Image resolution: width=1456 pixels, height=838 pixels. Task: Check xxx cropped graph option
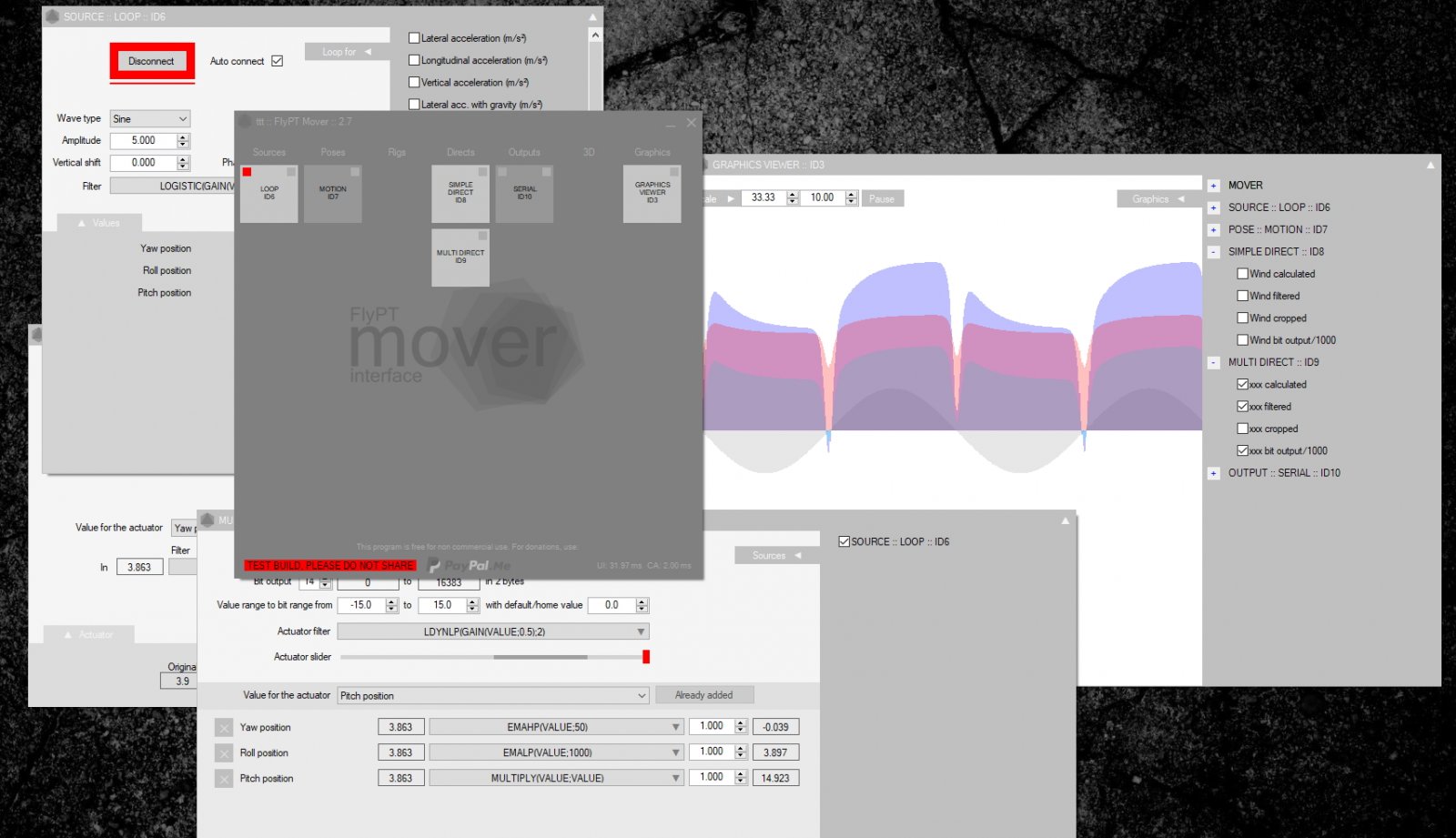coord(1242,429)
